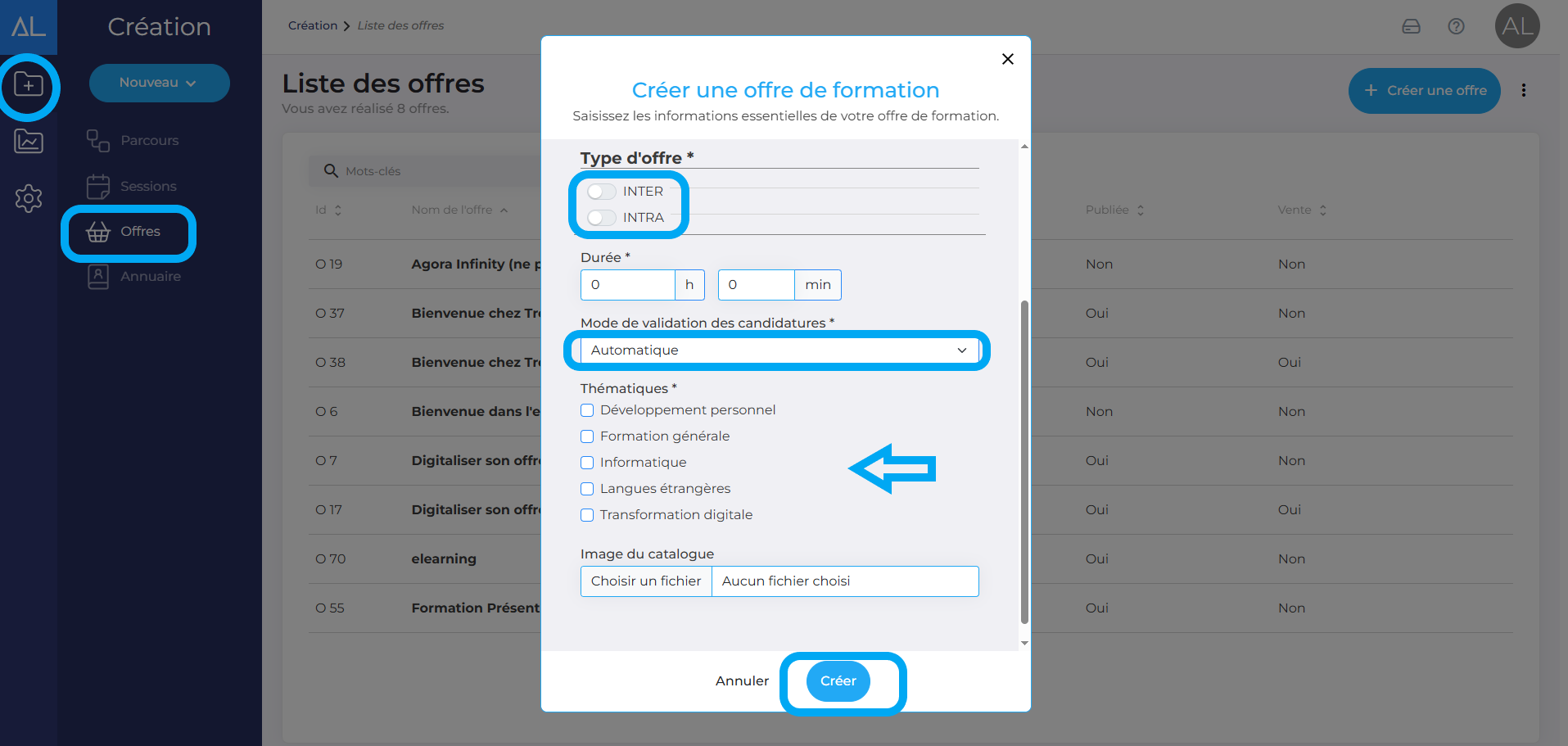
Task: Open the inbox tray icon in header
Action: click(1411, 26)
